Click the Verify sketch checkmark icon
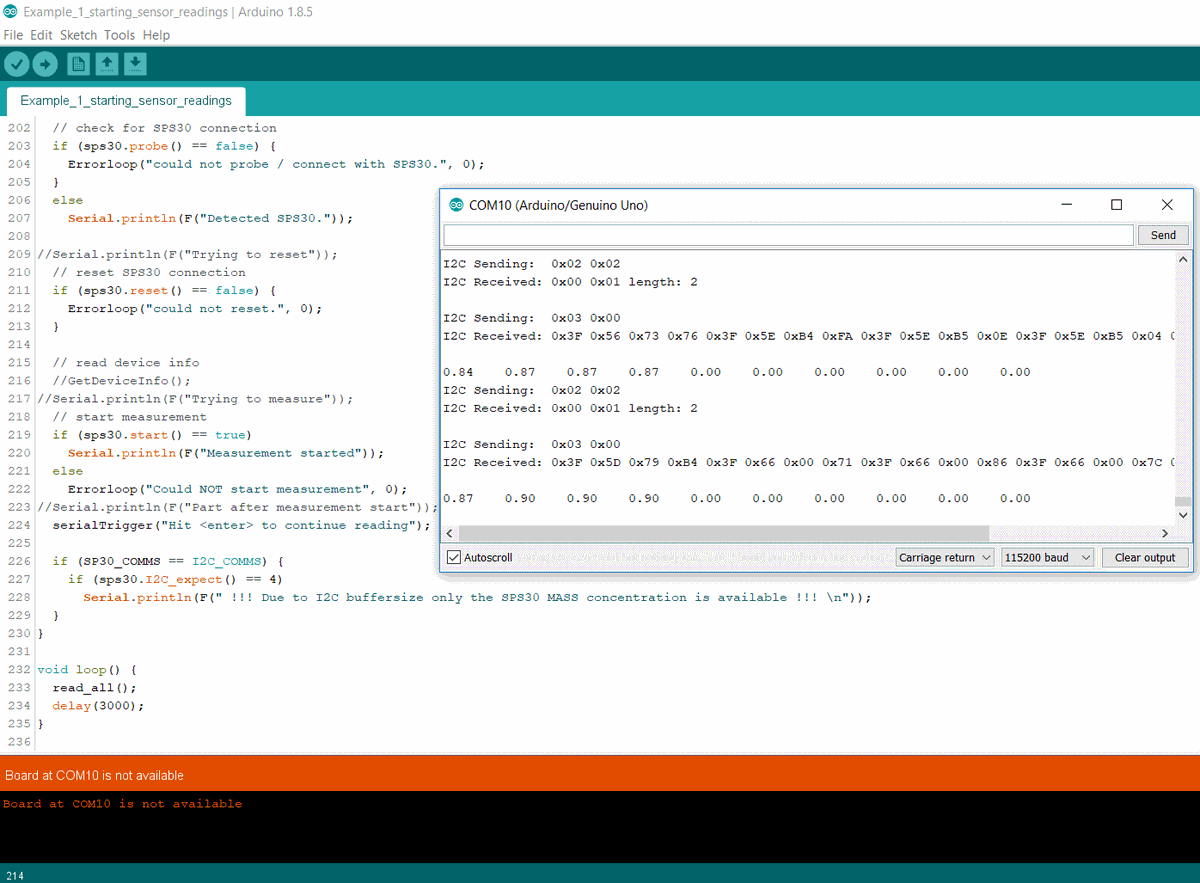 click(x=17, y=64)
